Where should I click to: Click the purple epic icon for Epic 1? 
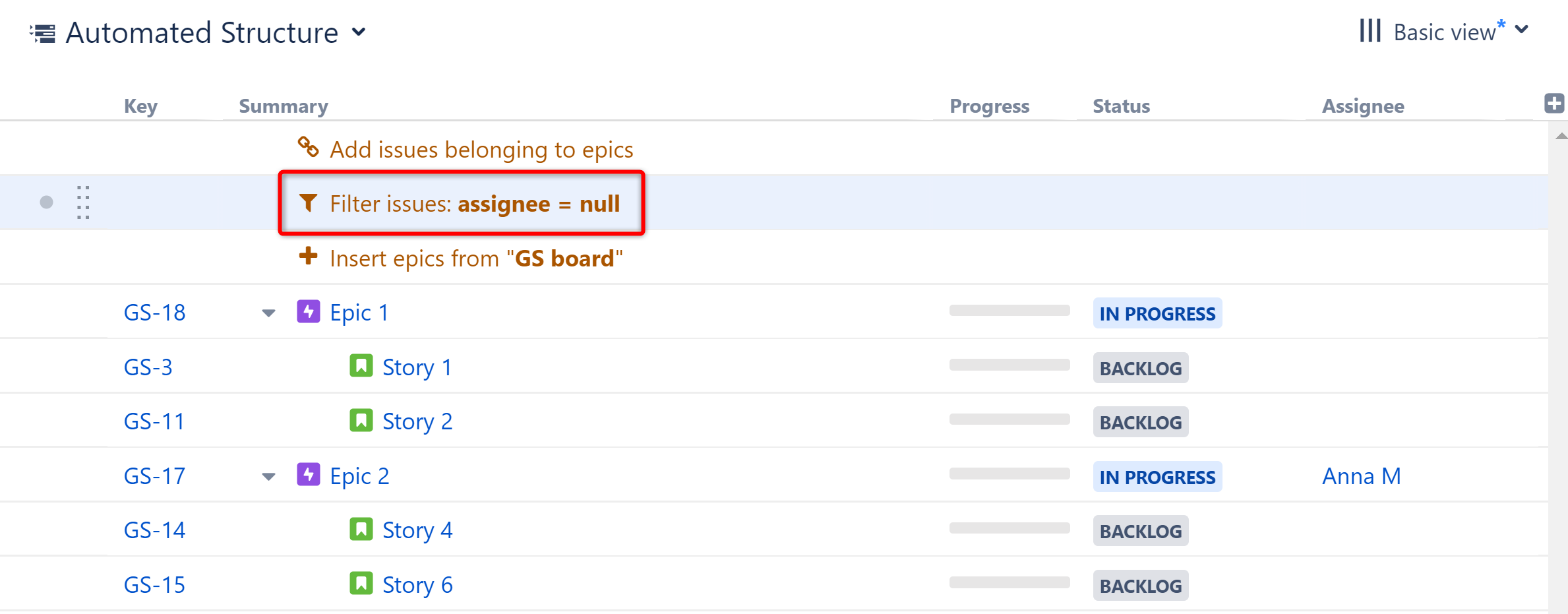[309, 311]
